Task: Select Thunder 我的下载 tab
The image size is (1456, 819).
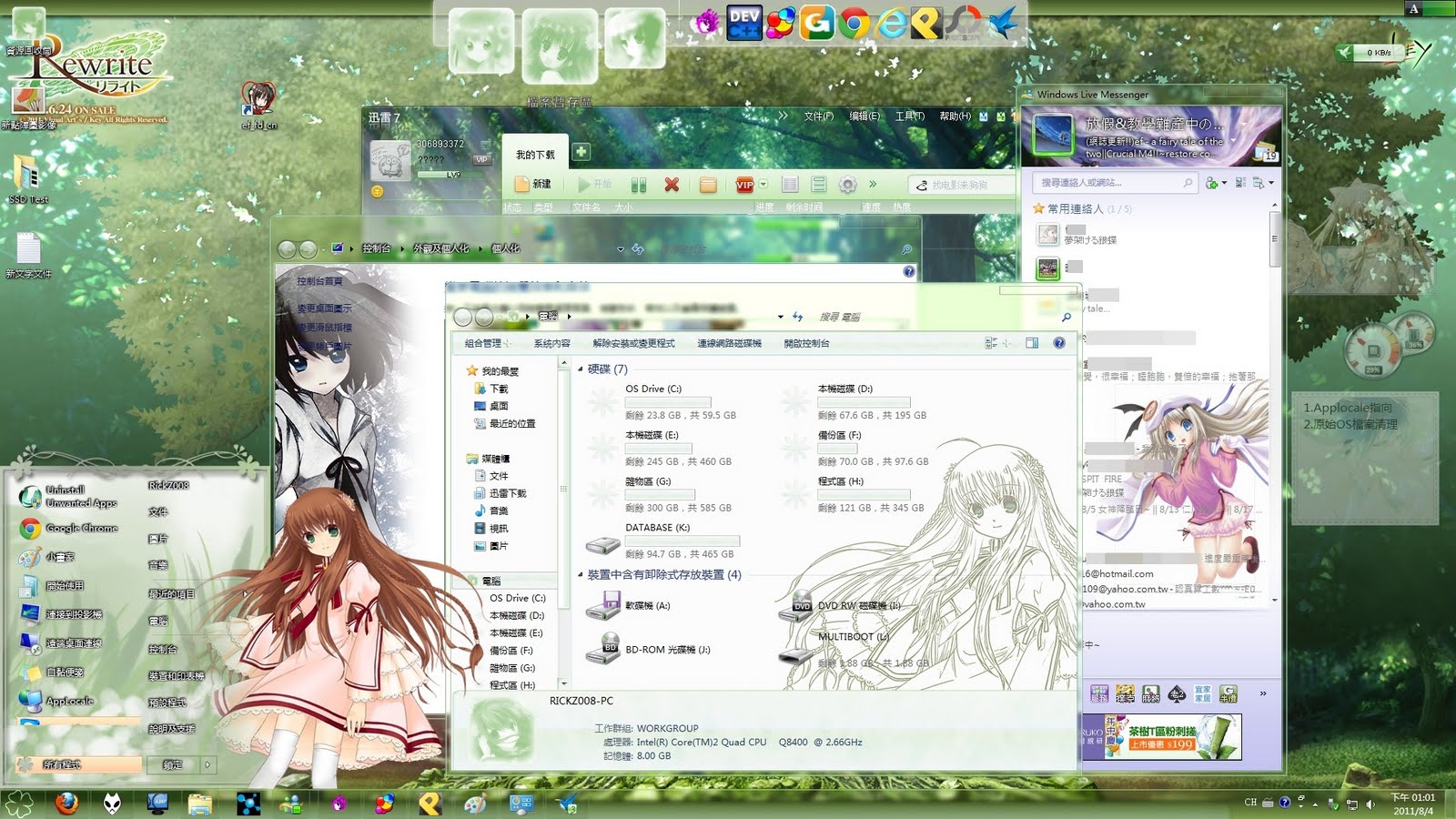Action: tap(535, 155)
